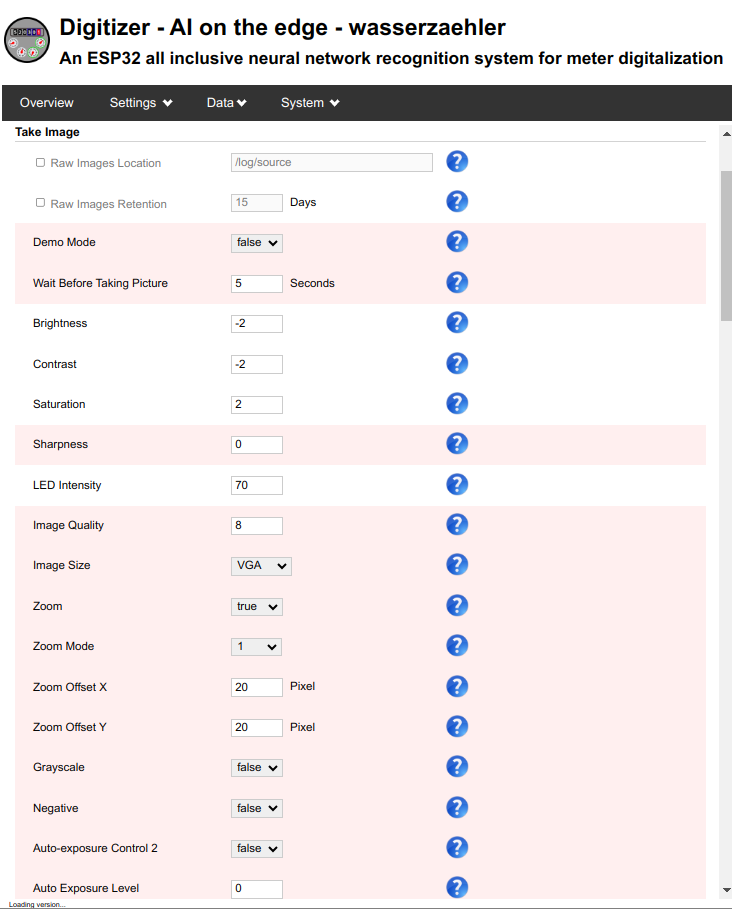Show help for Brightness setting
732x909 pixels.
tap(457, 323)
